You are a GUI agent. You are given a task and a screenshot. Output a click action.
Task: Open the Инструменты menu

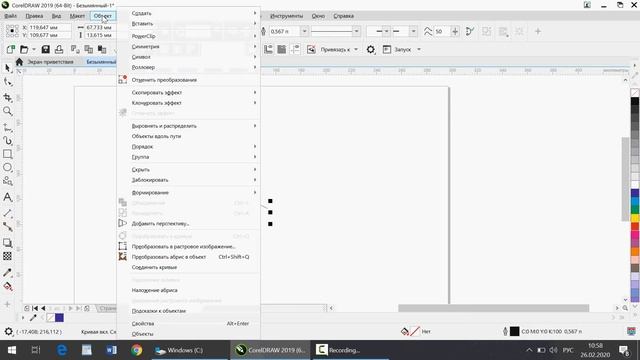287,16
